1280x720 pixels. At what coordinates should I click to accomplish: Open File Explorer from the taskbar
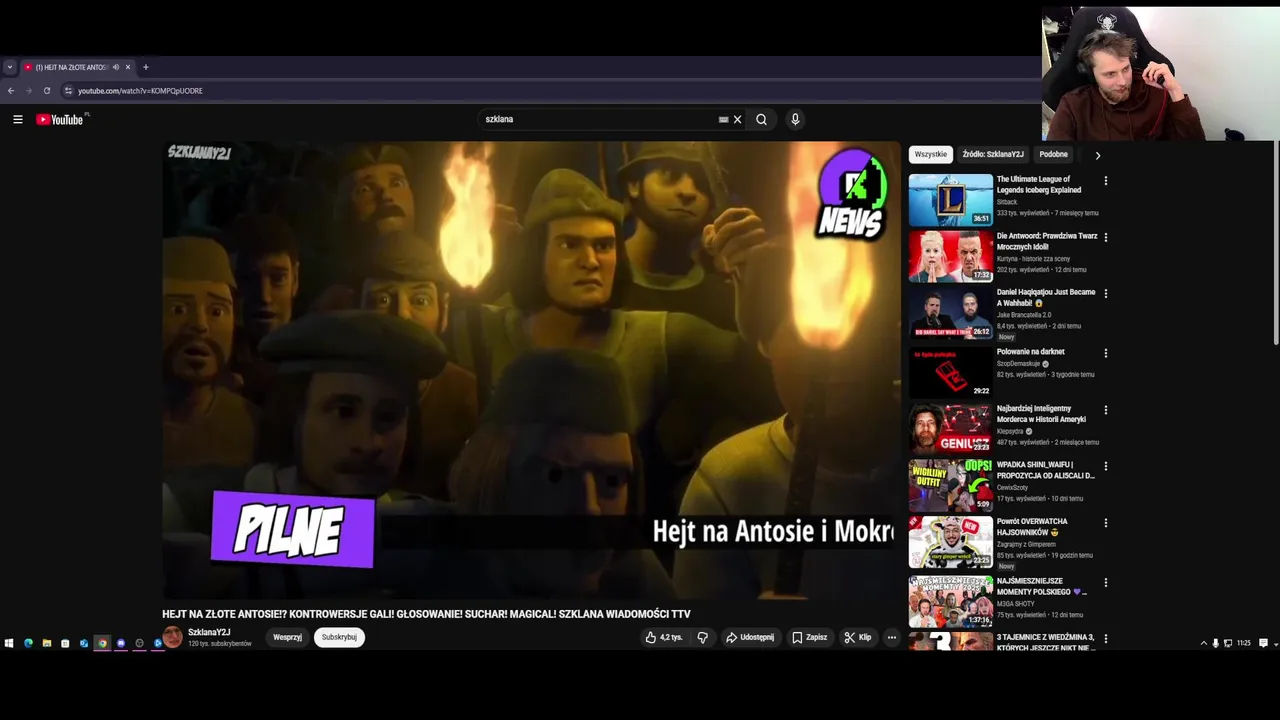[x=46, y=643]
